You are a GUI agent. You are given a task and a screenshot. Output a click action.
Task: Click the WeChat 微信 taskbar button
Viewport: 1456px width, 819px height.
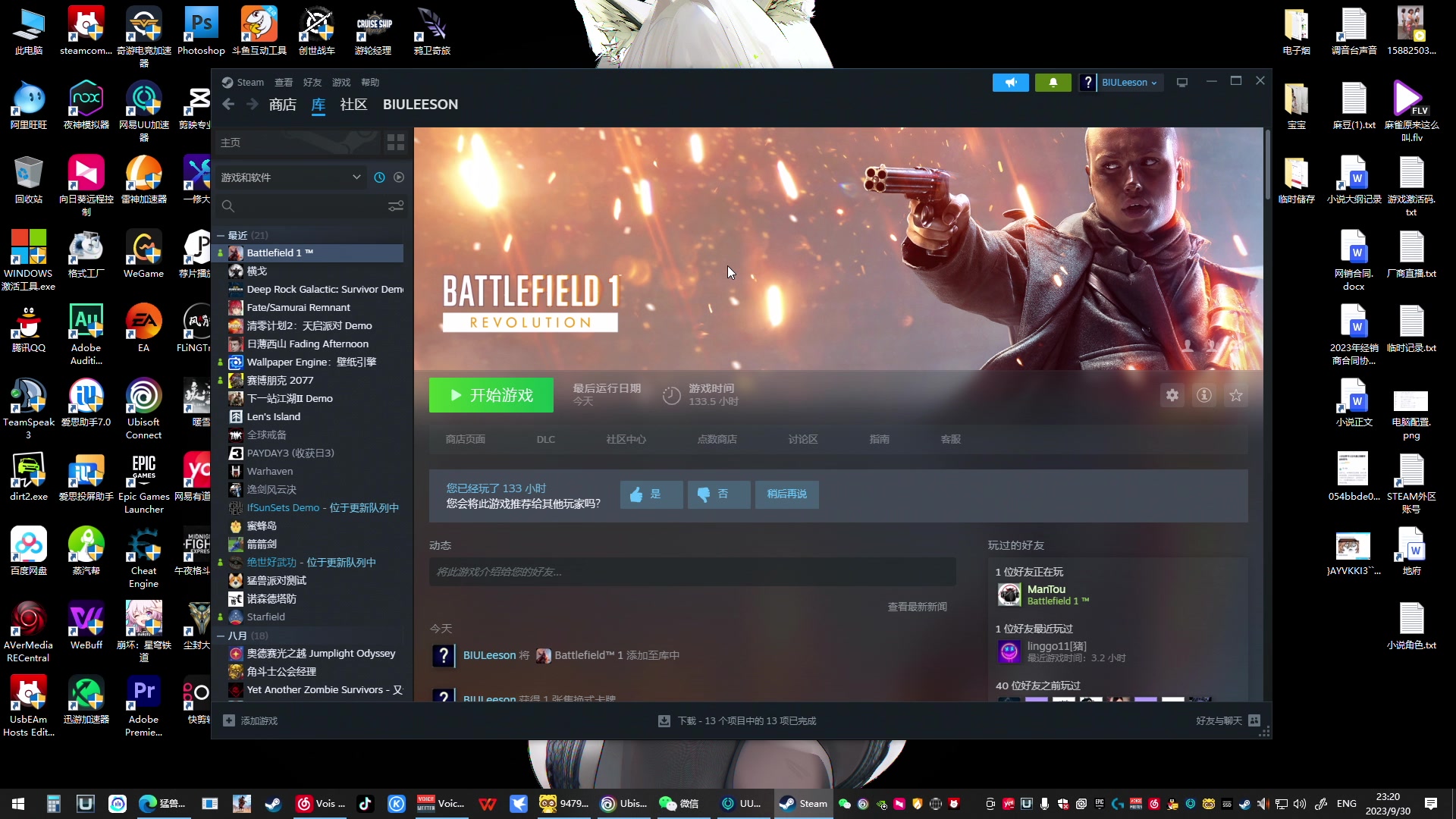pos(679,804)
